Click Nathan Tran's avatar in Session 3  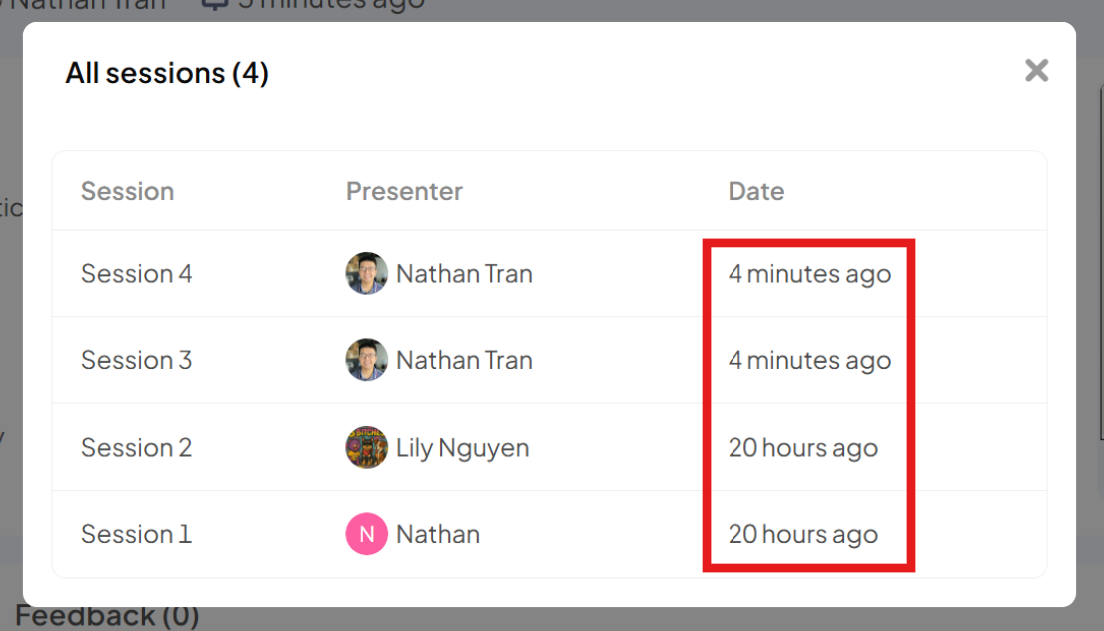coord(366,360)
